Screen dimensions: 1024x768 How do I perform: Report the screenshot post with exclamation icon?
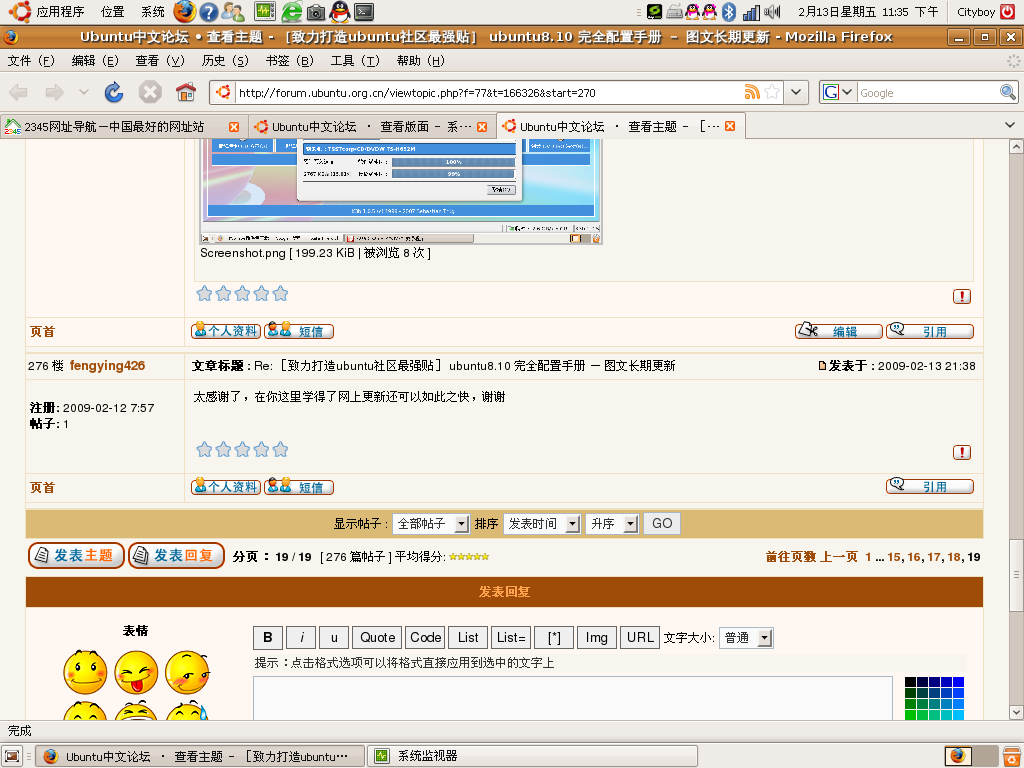click(x=961, y=296)
